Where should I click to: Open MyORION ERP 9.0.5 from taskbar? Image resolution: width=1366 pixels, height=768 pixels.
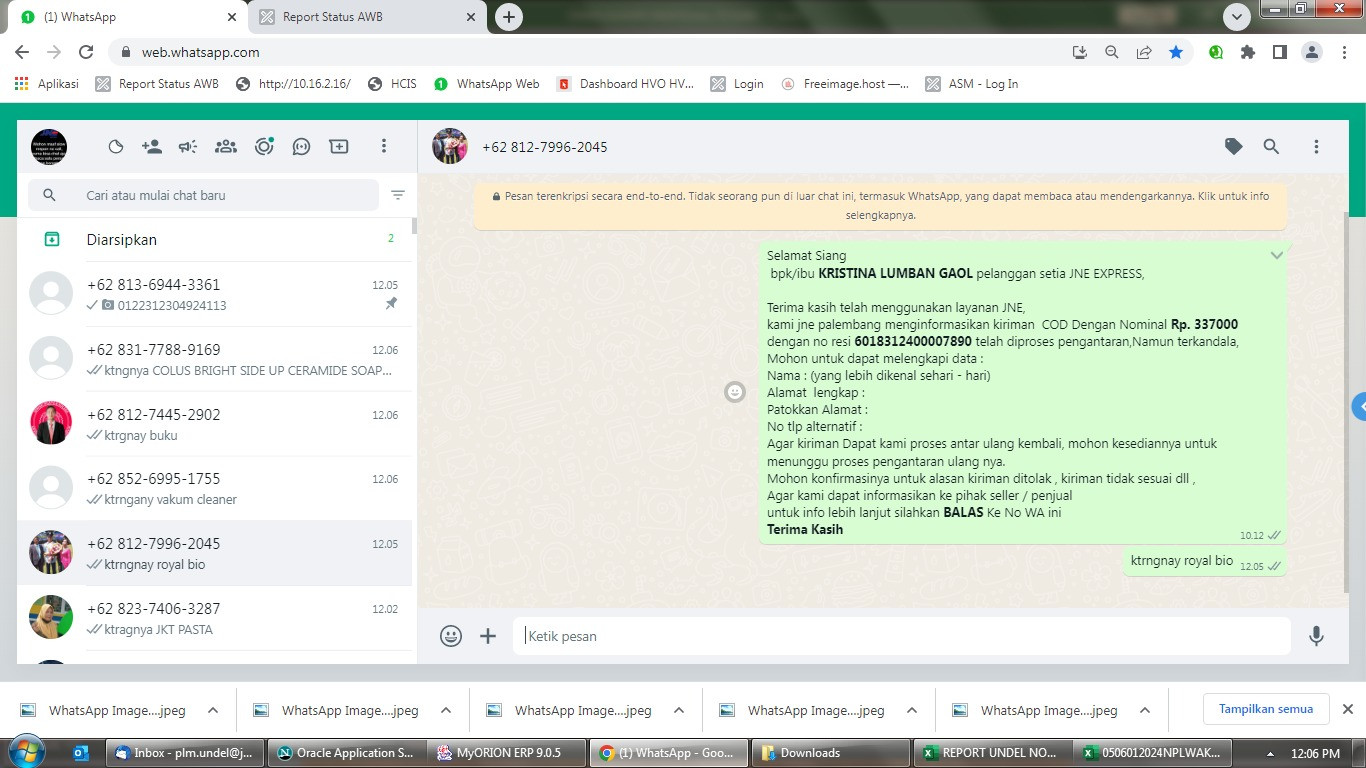[507, 753]
